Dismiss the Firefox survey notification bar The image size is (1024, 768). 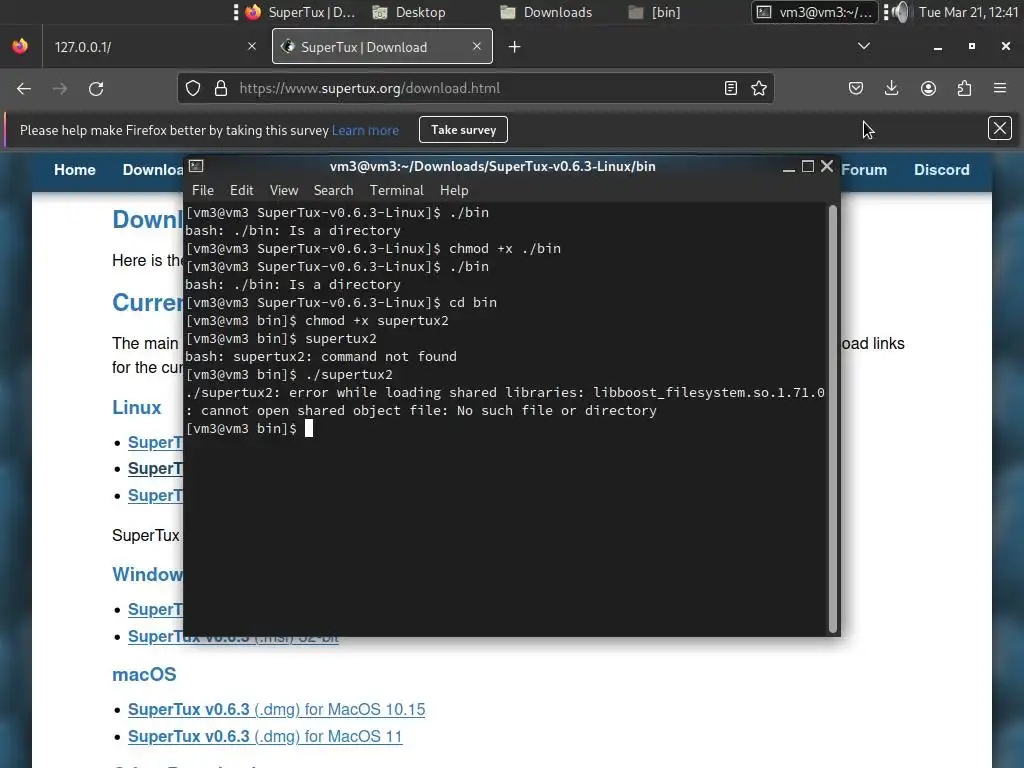[x=1000, y=129]
